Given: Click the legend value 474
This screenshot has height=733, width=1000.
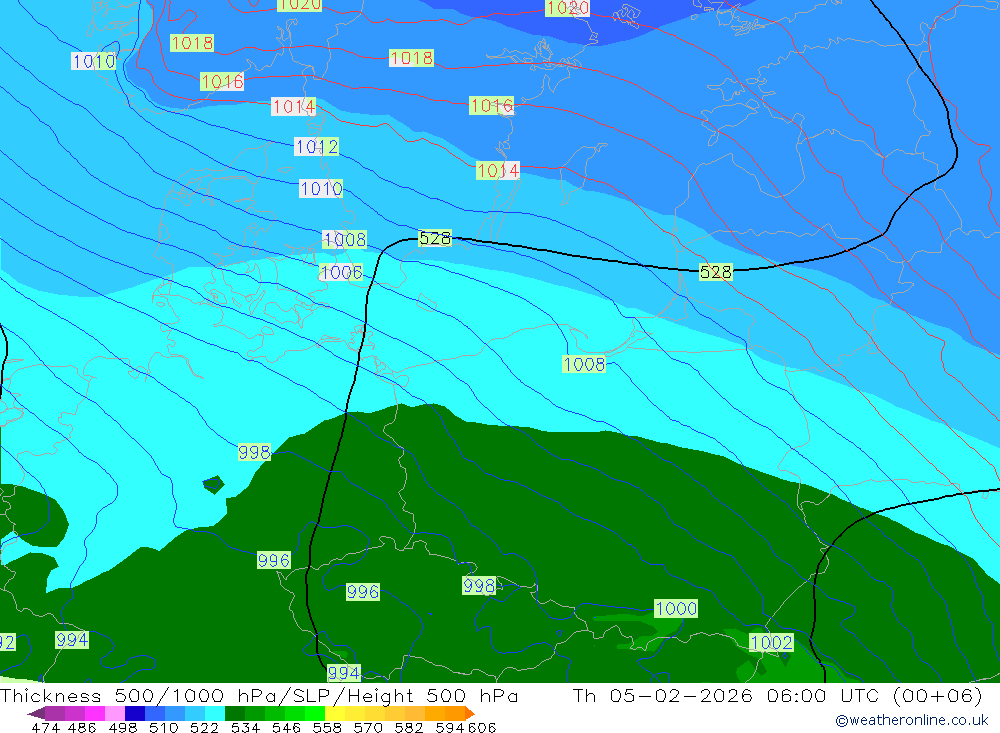Looking at the screenshot, I should (x=45, y=727).
